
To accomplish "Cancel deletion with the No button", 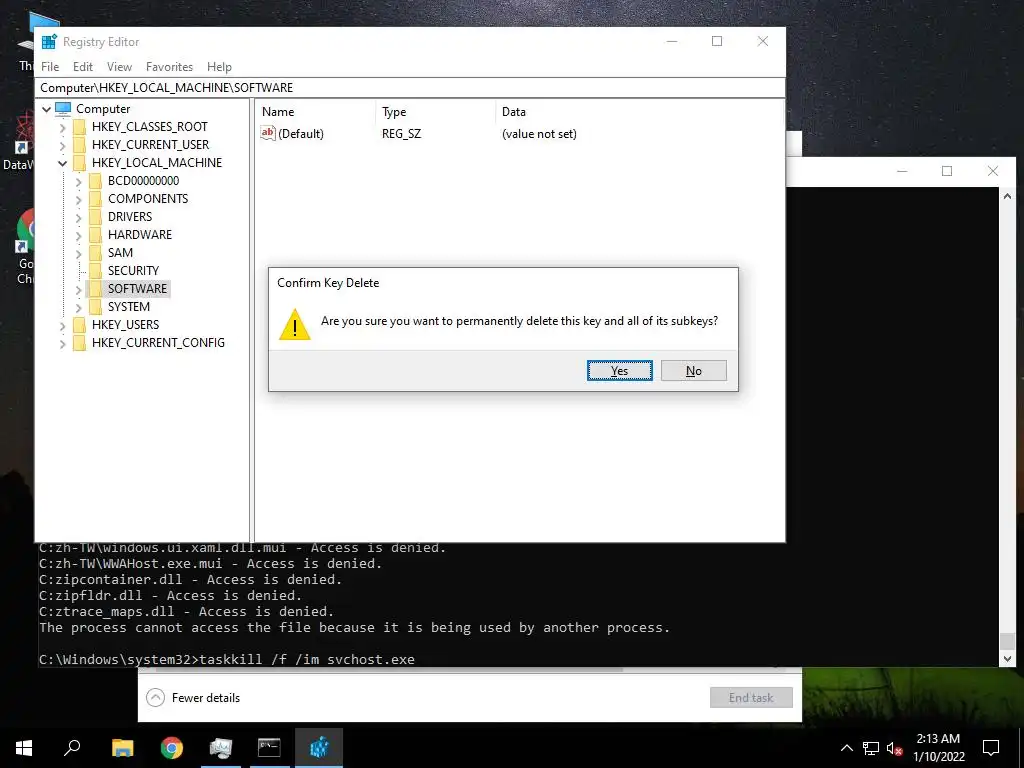I will 694,371.
